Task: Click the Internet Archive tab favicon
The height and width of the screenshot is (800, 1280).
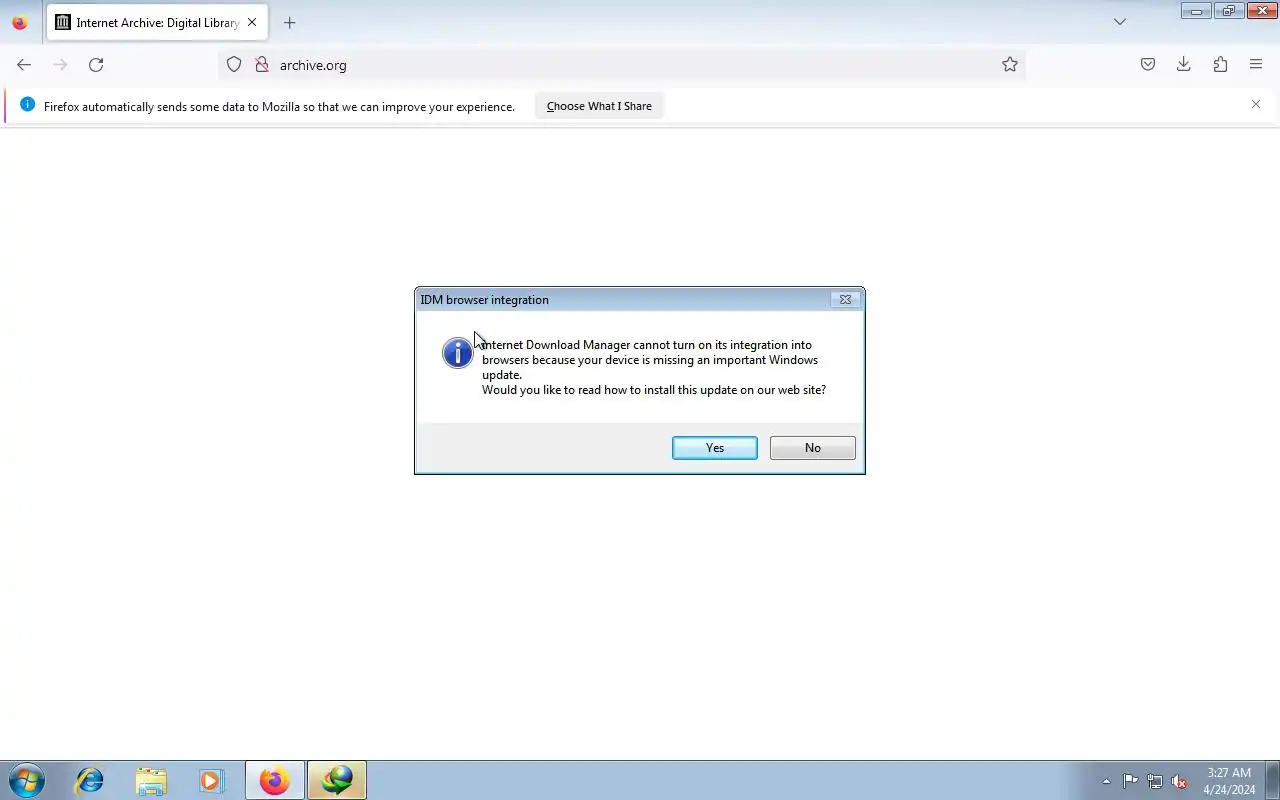Action: pos(63,22)
